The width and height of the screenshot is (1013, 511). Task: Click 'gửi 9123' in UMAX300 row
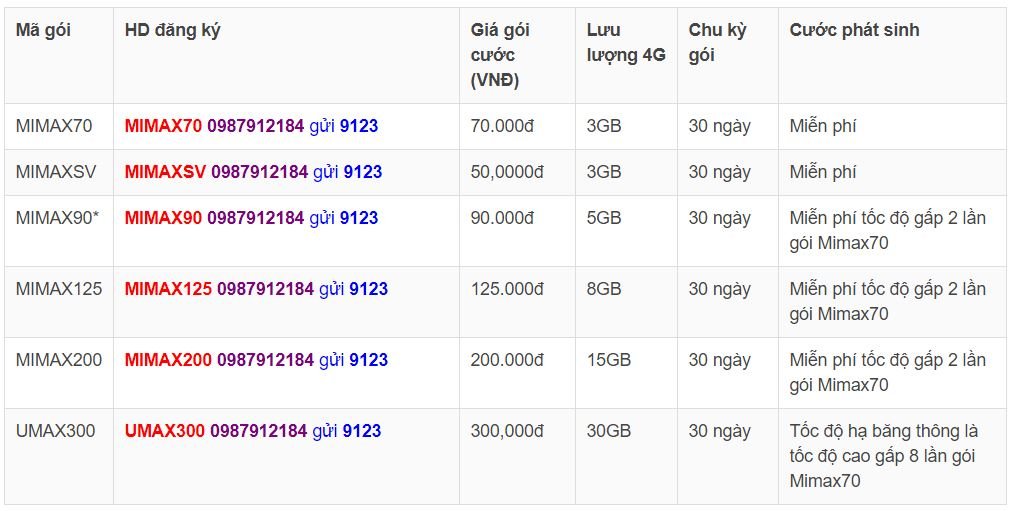pyautogui.click(x=347, y=432)
